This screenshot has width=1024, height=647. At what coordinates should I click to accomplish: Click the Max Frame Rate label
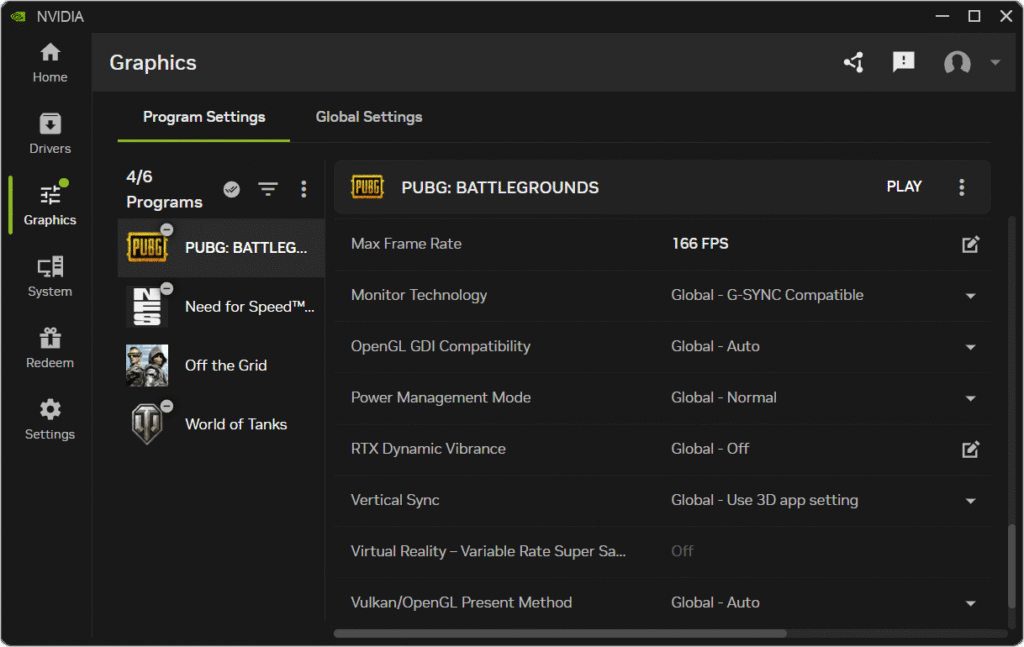point(406,244)
